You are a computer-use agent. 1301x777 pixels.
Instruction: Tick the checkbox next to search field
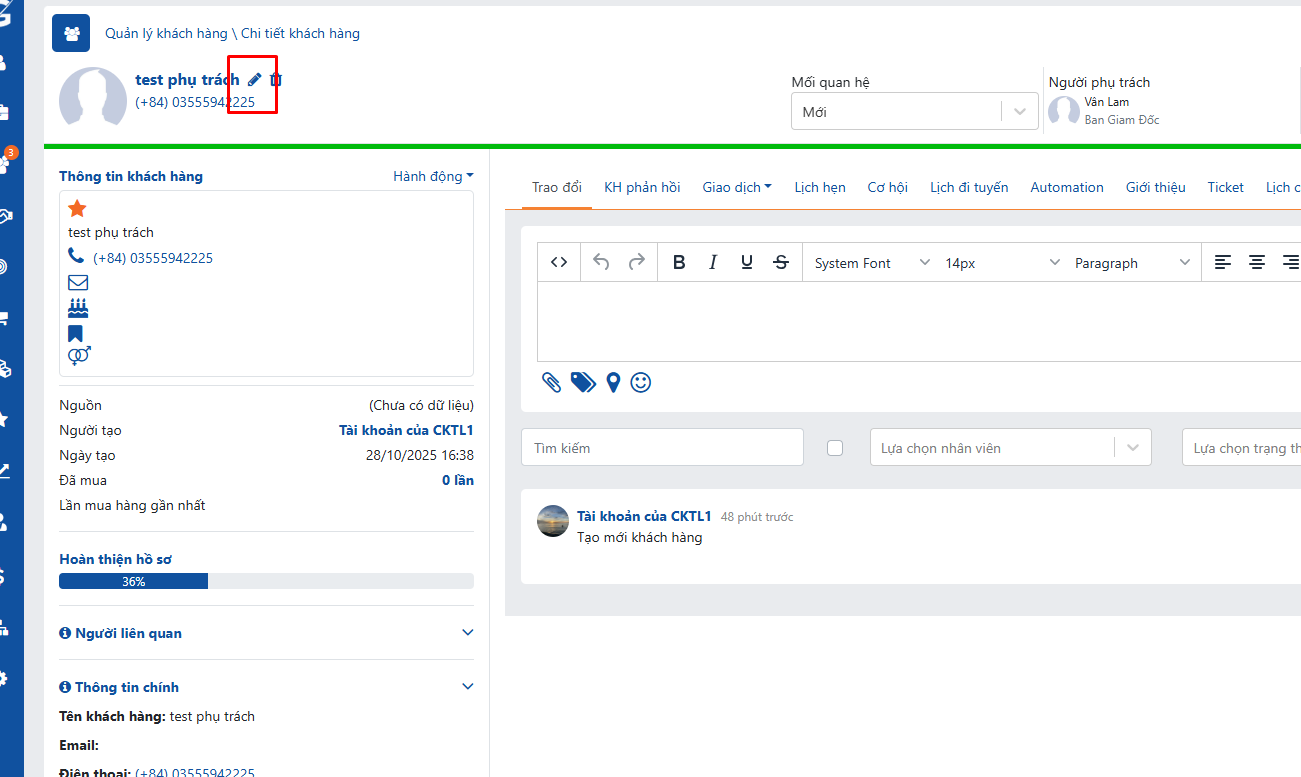coord(835,448)
